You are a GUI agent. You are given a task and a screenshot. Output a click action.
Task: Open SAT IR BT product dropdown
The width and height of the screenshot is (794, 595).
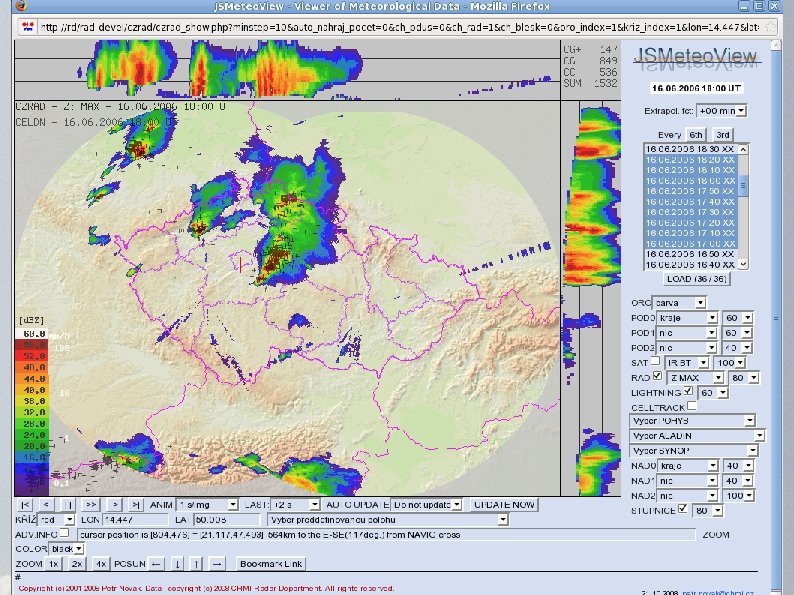tap(686, 363)
